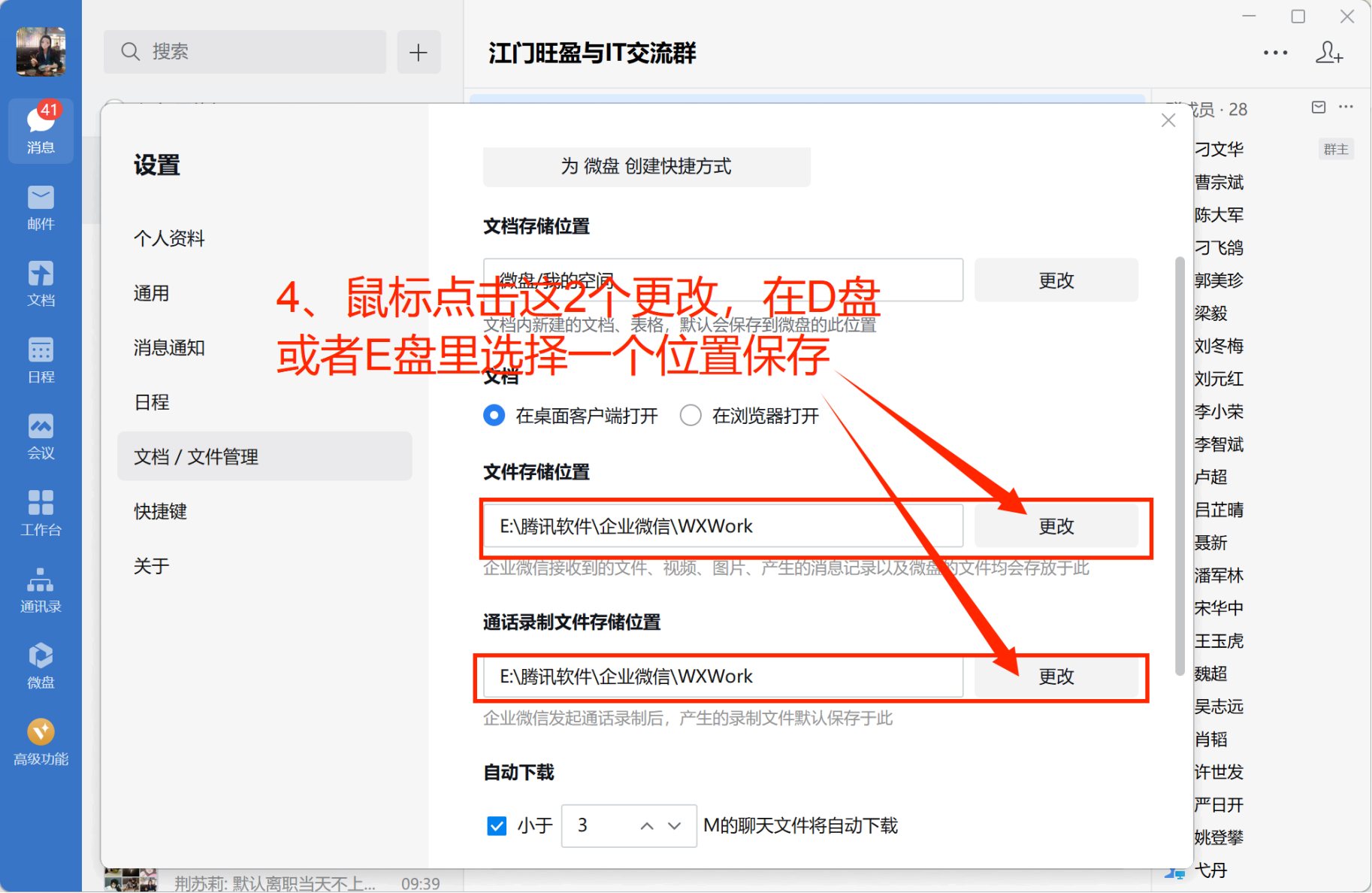Toggle the 小于 auto-download checkbox
The height and width of the screenshot is (893, 1372).
497,826
